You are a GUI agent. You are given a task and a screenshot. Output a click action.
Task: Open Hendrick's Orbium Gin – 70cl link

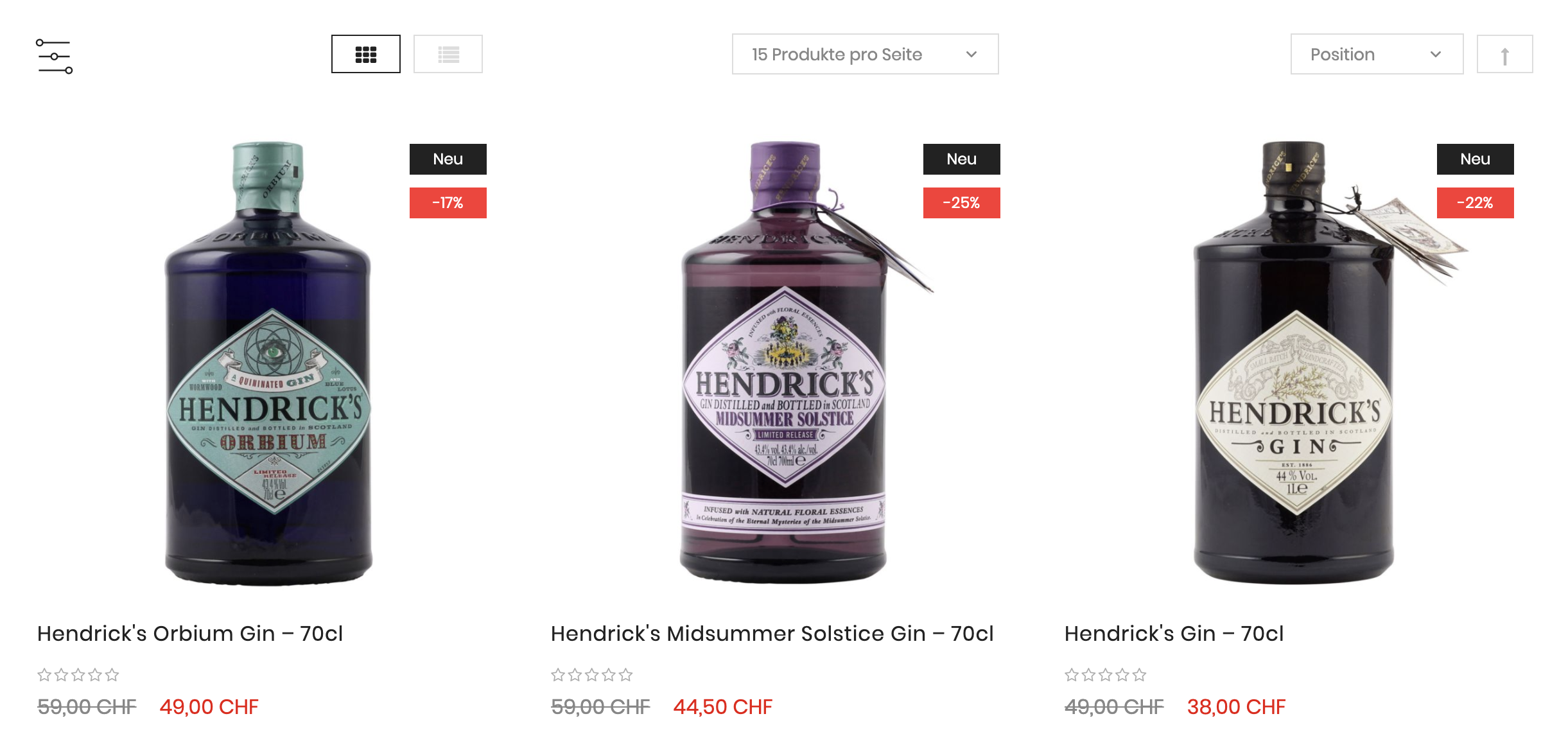click(x=190, y=634)
